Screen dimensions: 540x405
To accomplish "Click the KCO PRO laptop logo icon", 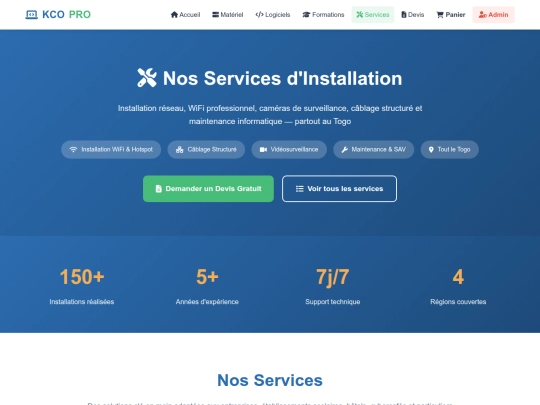I will [x=32, y=14].
